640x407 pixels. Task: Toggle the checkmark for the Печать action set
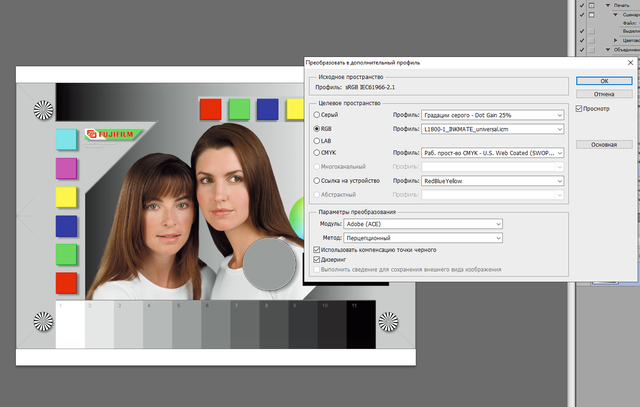point(582,5)
